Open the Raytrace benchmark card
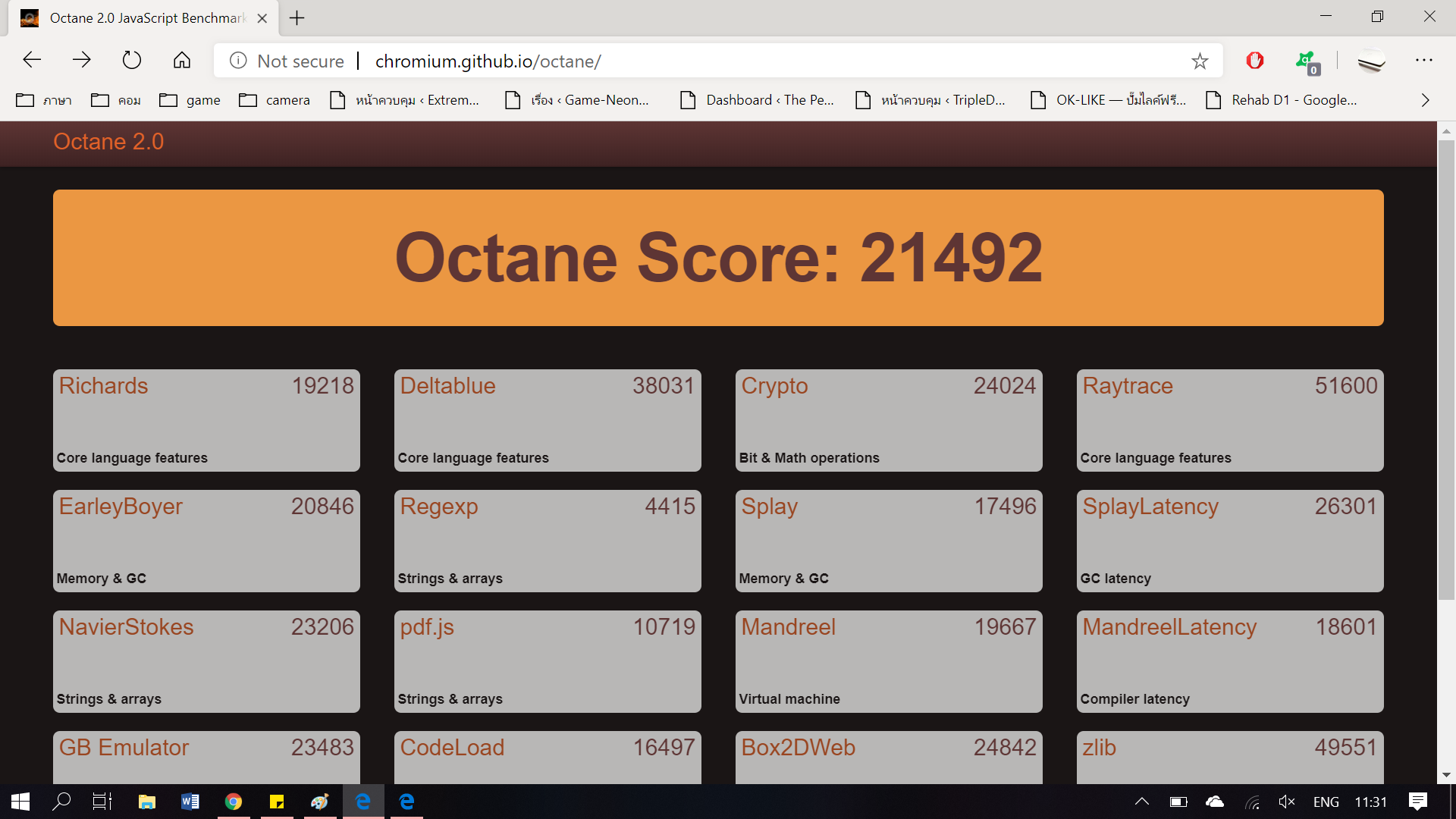Viewport: 1456px width, 819px height. pyautogui.click(x=1230, y=420)
